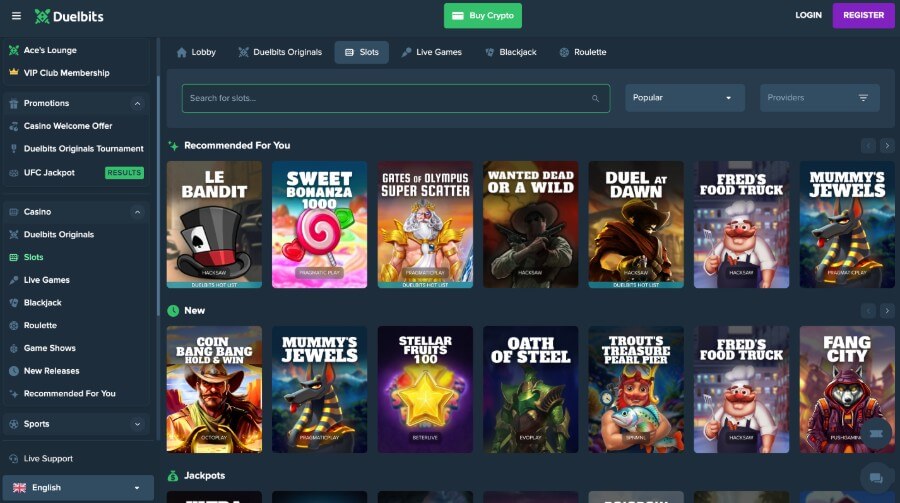Show previous New games arrow

point(868,311)
